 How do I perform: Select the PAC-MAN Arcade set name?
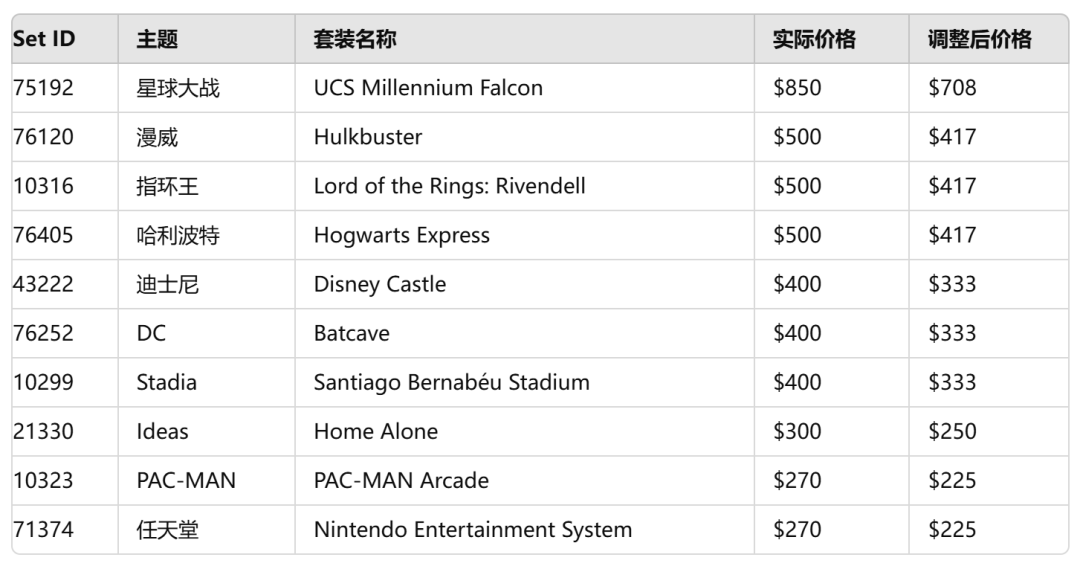point(401,480)
